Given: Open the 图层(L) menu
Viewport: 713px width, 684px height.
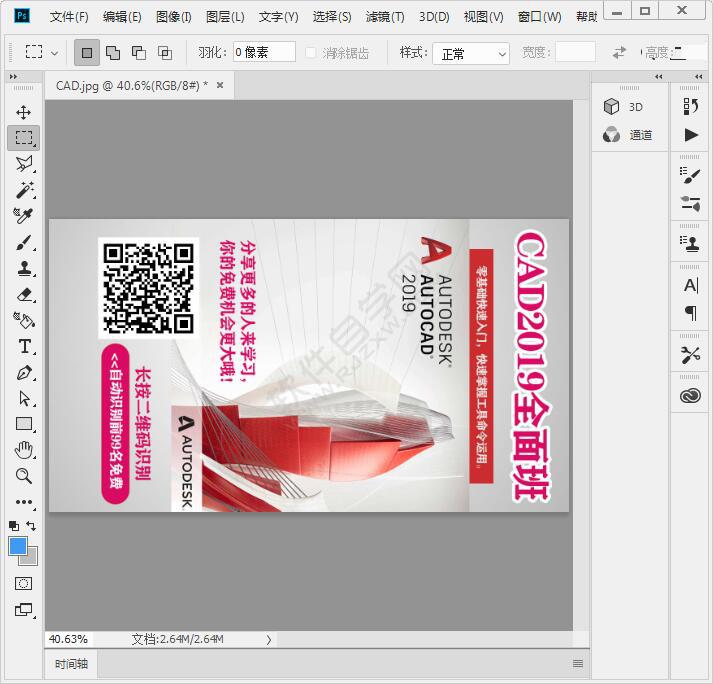Looking at the screenshot, I should [x=225, y=17].
